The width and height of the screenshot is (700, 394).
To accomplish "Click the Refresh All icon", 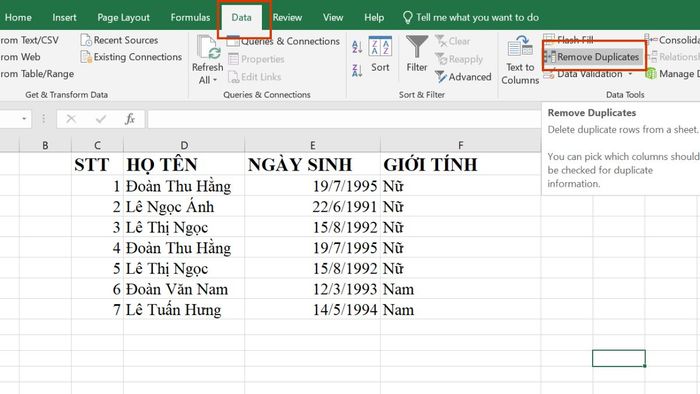I will [208, 47].
